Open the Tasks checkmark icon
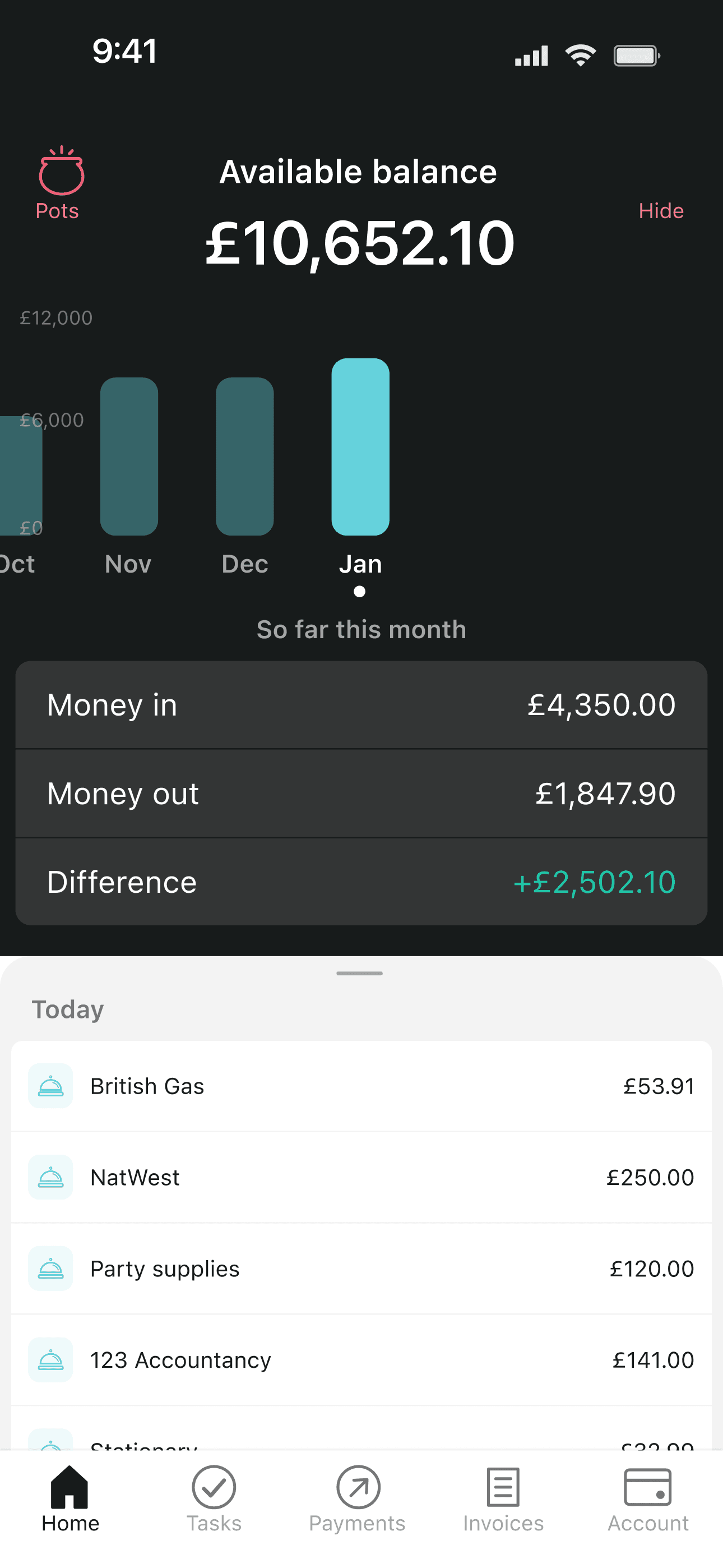This screenshot has height=1568, width=723. pos(214,1487)
